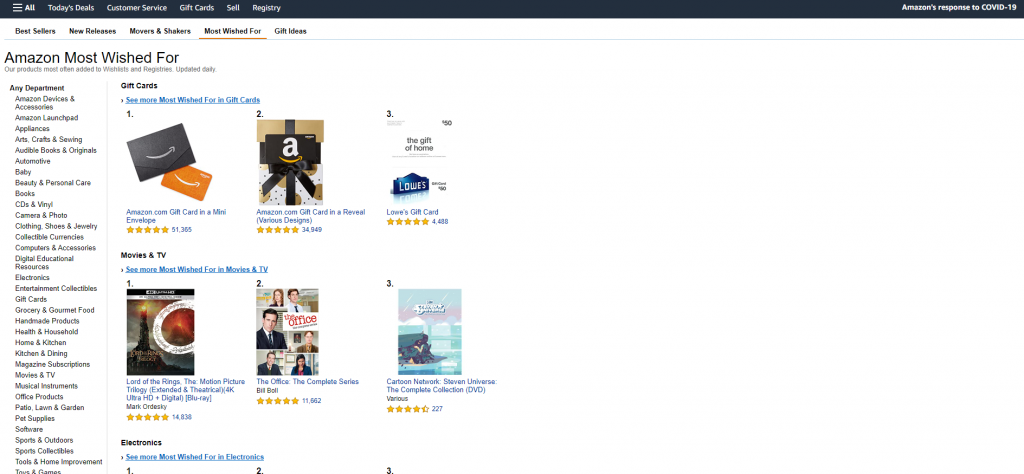This screenshot has width=1024, height=474.
Task: Open Software department
Action: click(x=29, y=430)
